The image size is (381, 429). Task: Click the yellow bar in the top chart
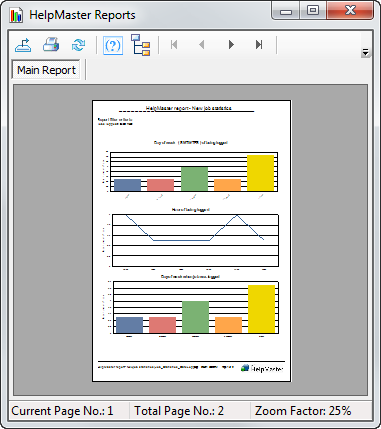pyautogui.click(x=261, y=173)
